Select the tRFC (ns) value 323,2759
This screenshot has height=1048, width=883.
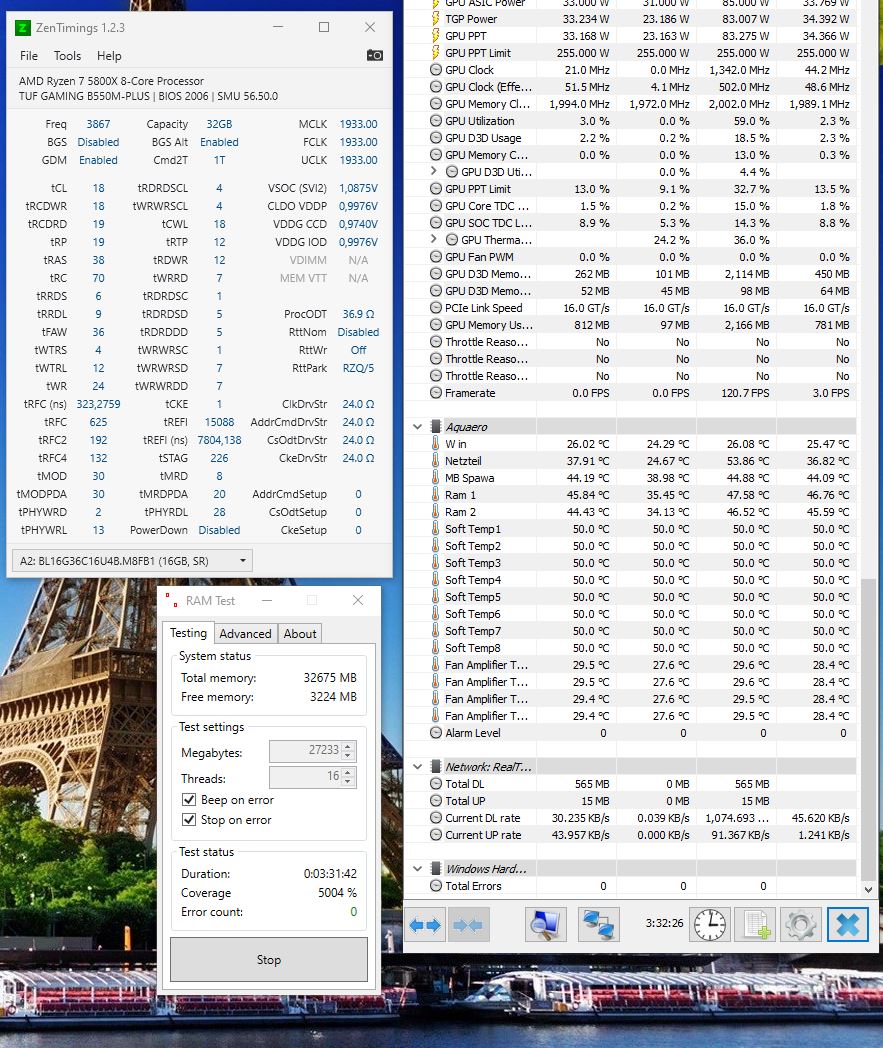click(98, 404)
